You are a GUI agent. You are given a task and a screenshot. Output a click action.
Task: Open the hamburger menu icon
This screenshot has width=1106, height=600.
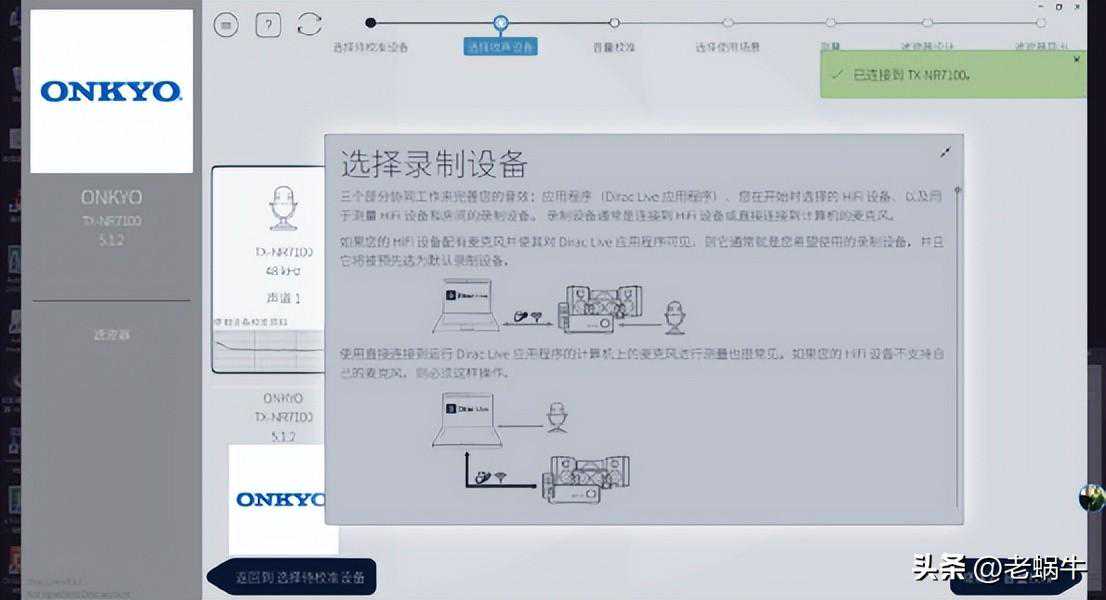[x=226, y=25]
